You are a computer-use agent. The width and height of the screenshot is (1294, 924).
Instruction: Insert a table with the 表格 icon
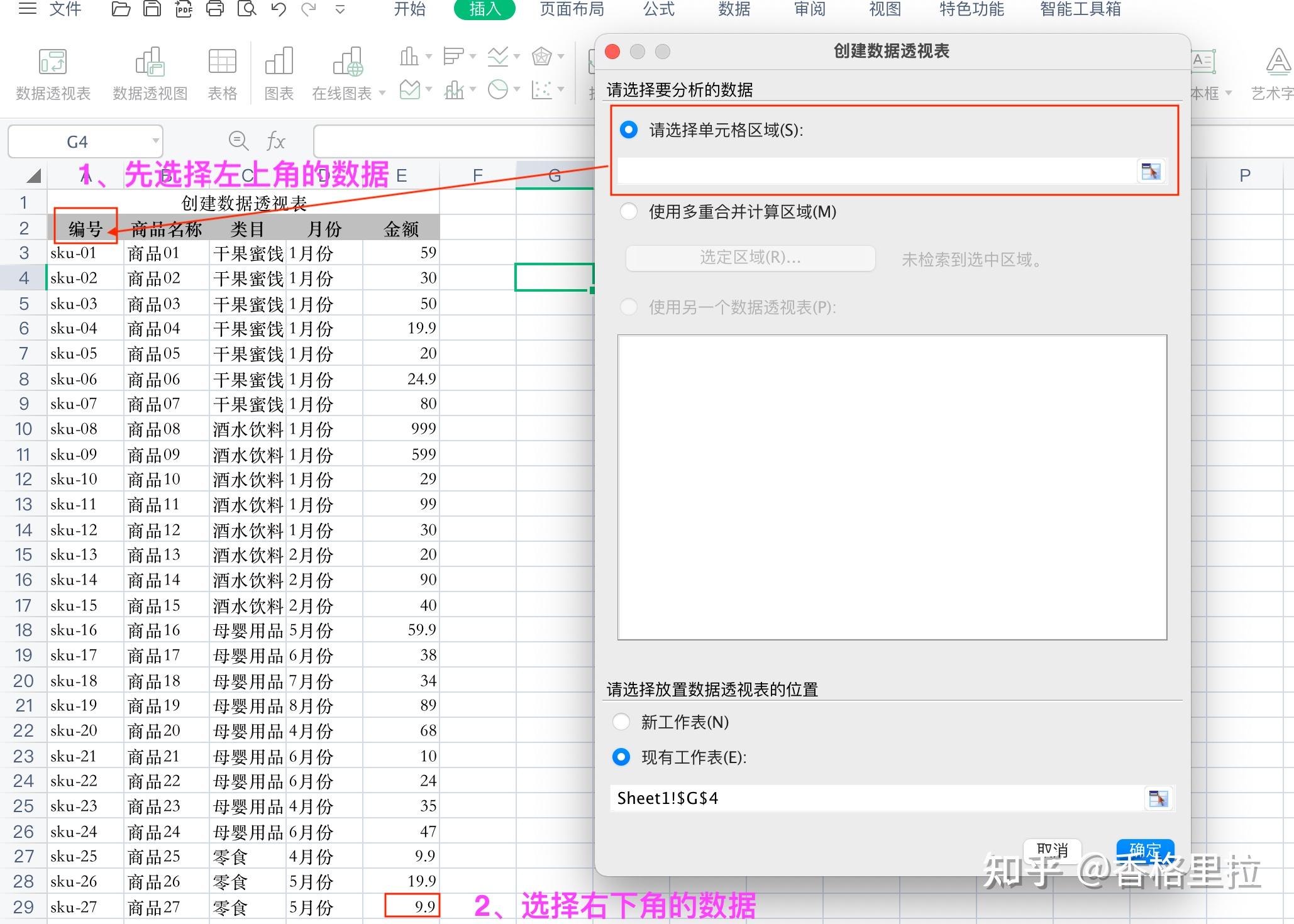click(x=221, y=69)
